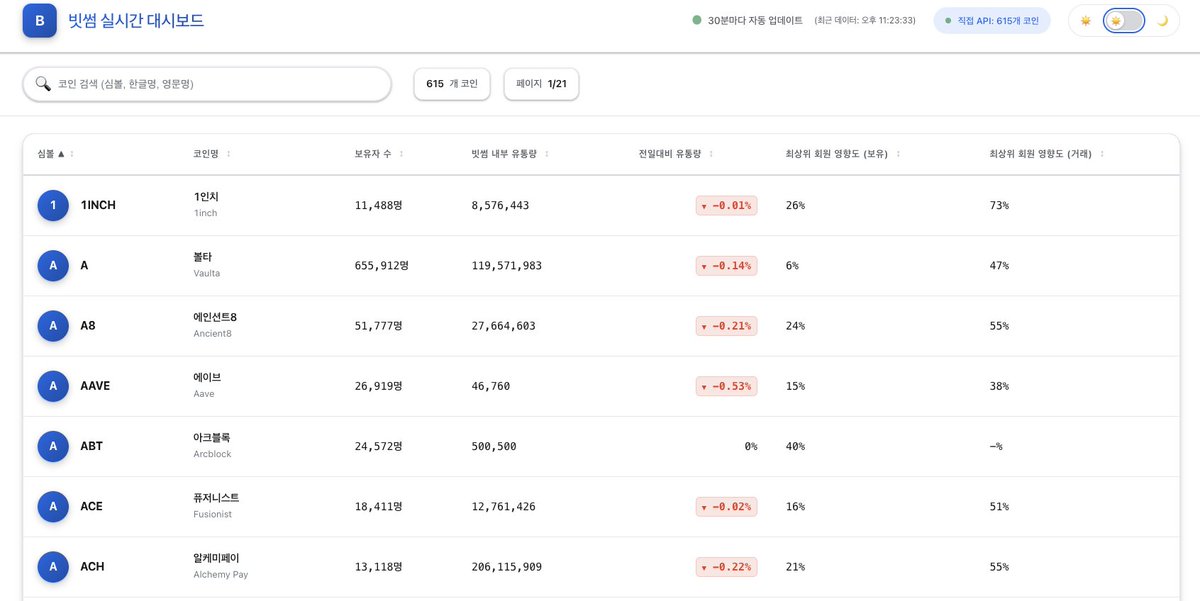This screenshot has width=1200, height=601.
Task: Sort by 최상위 회원 영향도 (보유) column
Action: point(843,154)
